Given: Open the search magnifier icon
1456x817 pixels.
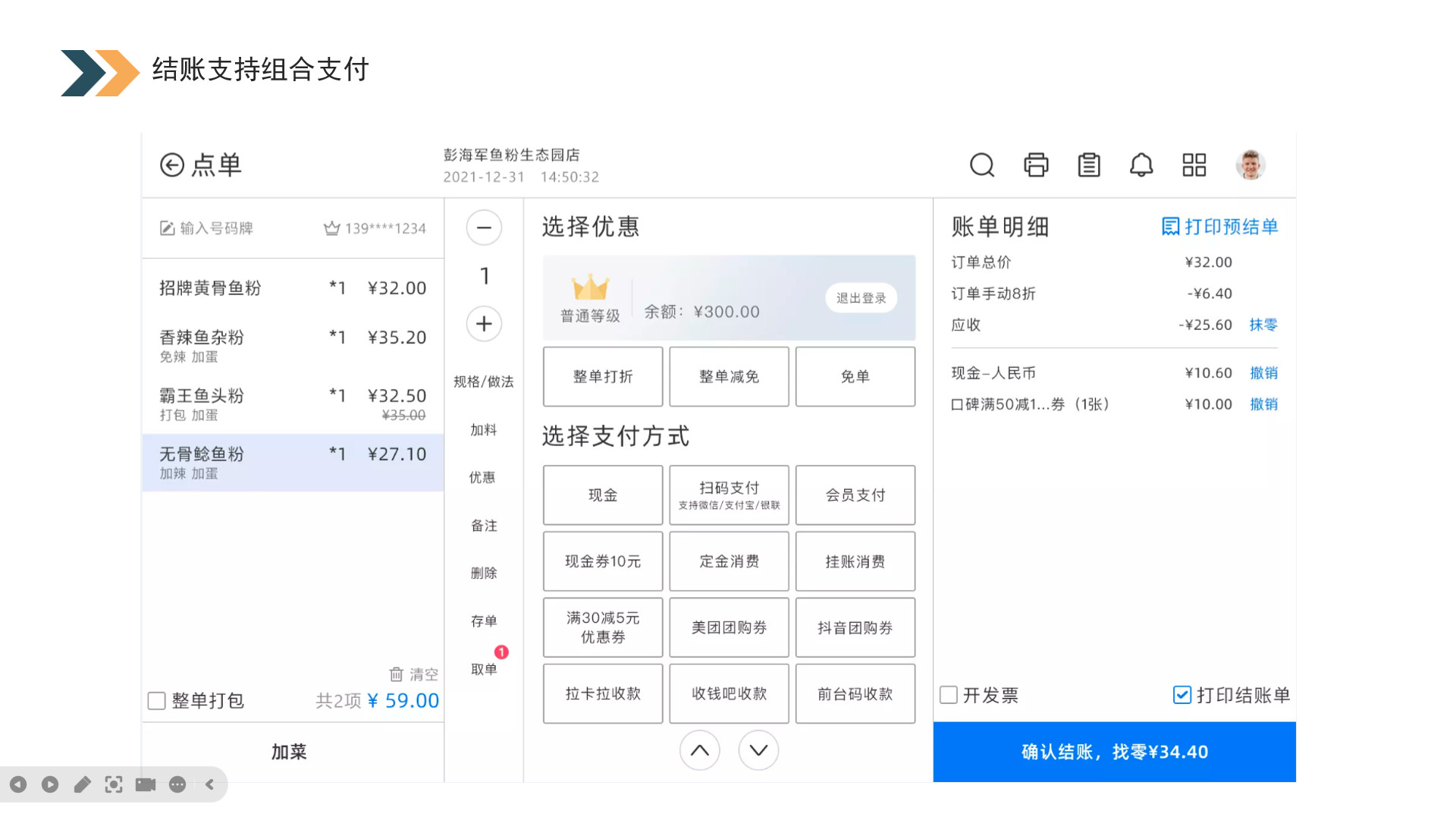Looking at the screenshot, I should 982,165.
